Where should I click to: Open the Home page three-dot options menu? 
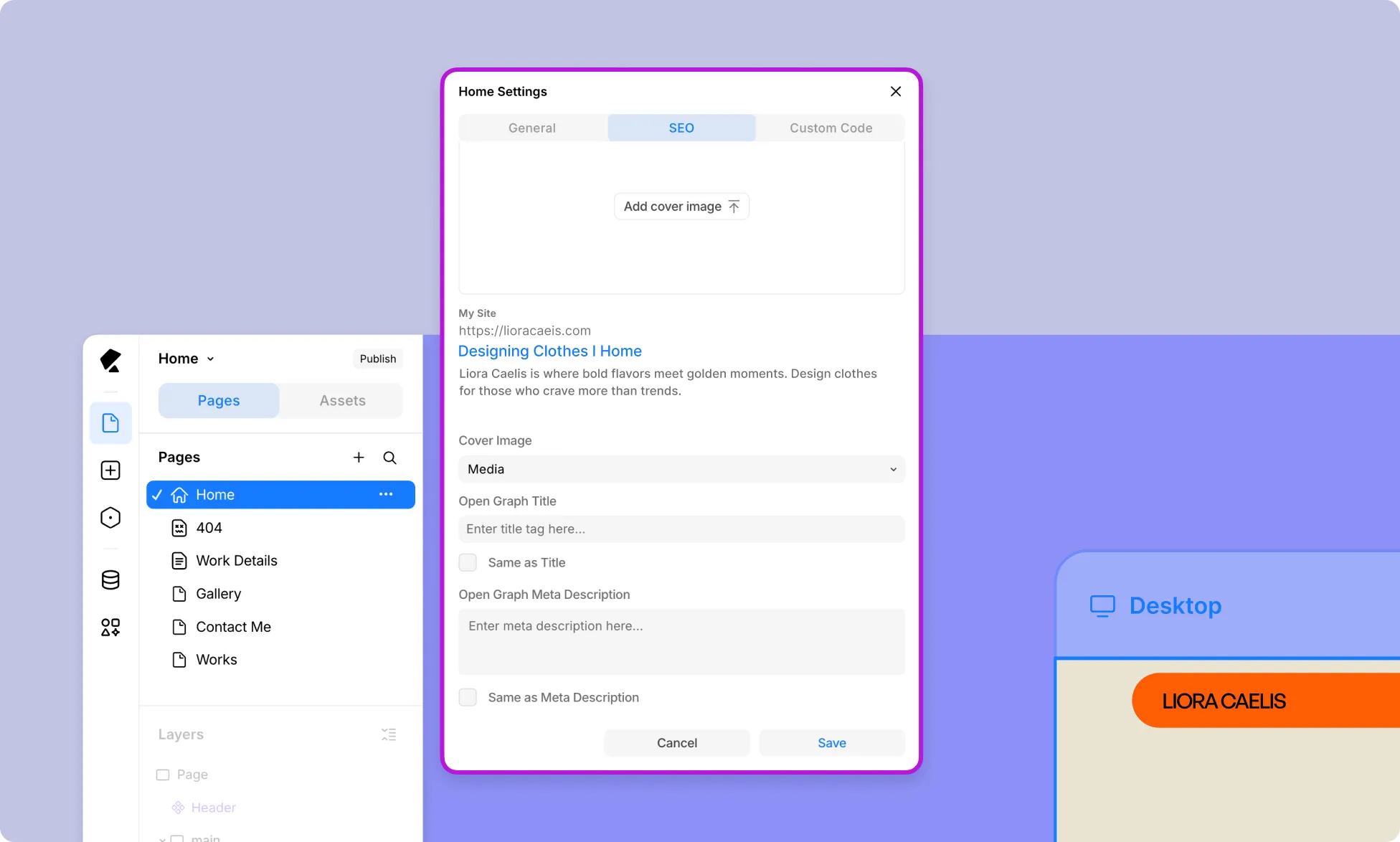point(386,494)
